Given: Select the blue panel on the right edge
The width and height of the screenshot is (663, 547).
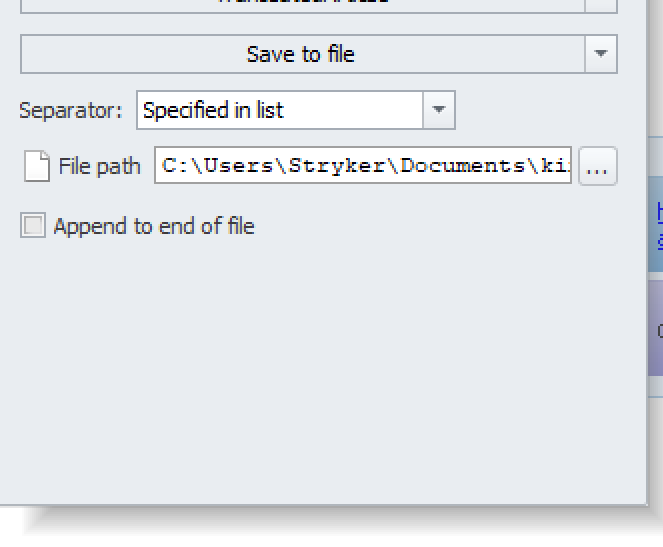Looking at the screenshot, I should click(x=655, y=224).
